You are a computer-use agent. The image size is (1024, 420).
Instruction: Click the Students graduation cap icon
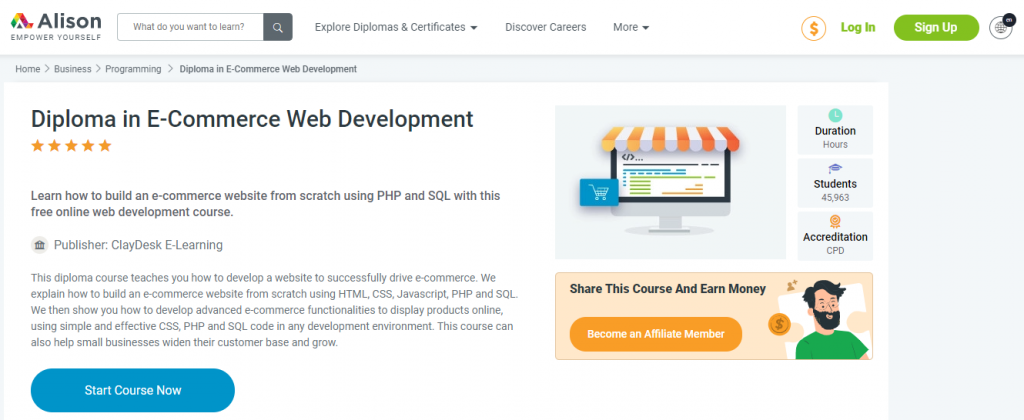pos(835,169)
